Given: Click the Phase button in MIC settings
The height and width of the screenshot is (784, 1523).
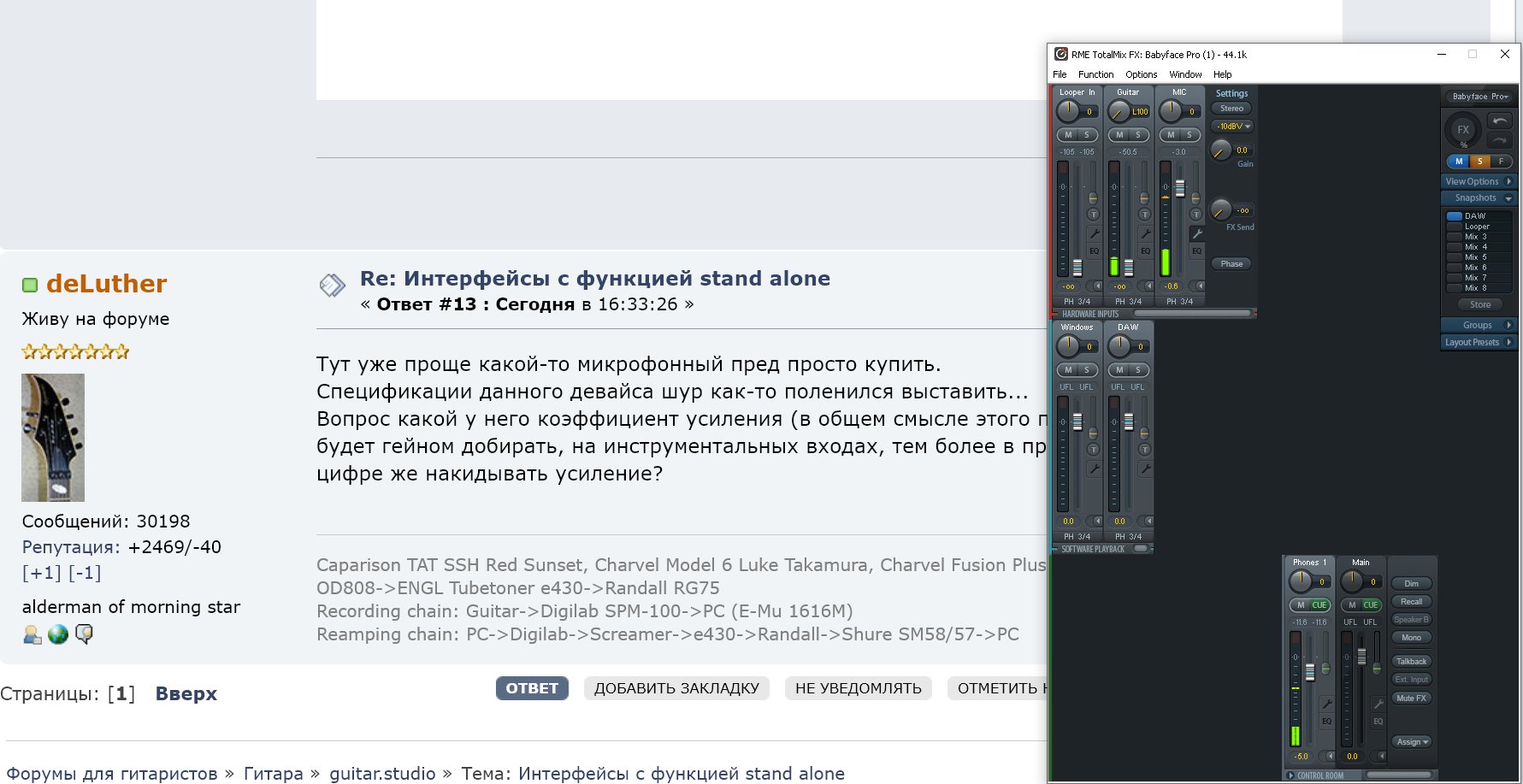Looking at the screenshot, I should tap(1231, 264).
